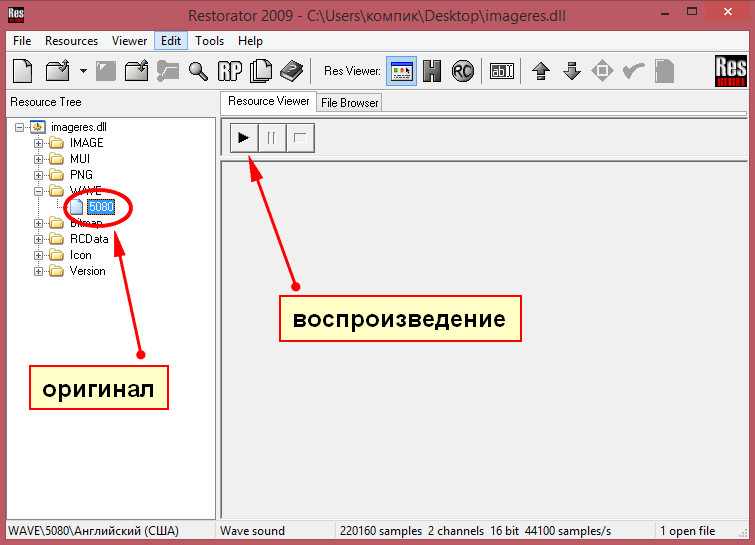Collapse the imageres.dll root node

19,128
